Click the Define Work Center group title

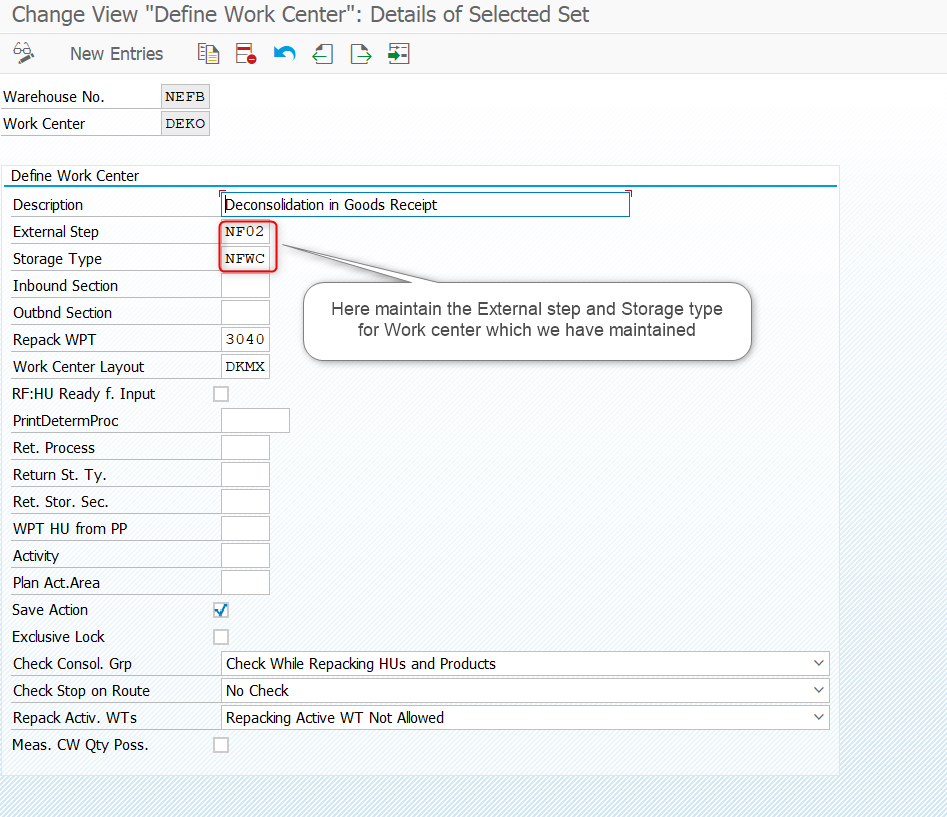point(75,176)
